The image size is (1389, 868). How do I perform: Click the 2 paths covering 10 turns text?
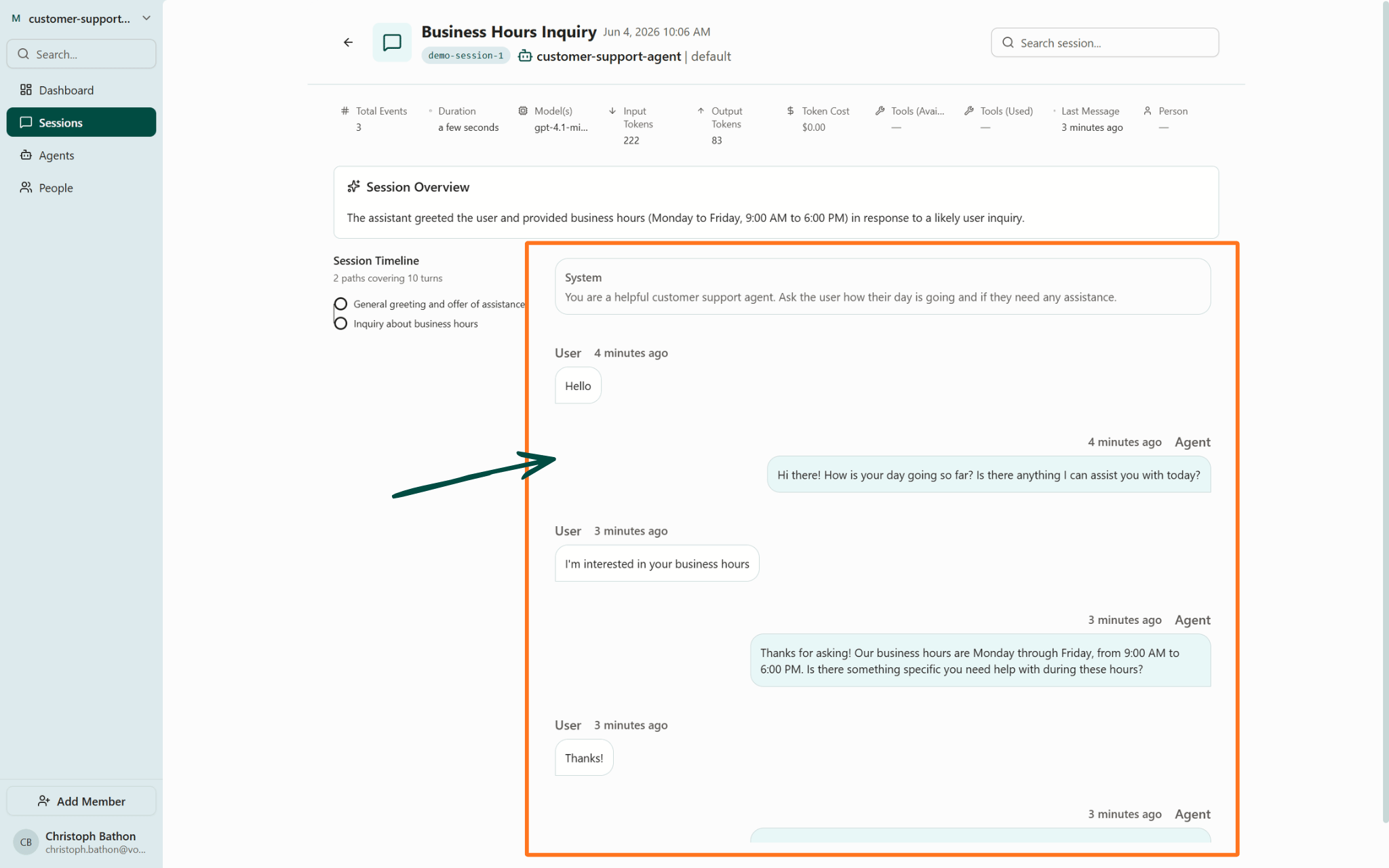(387, 278)
